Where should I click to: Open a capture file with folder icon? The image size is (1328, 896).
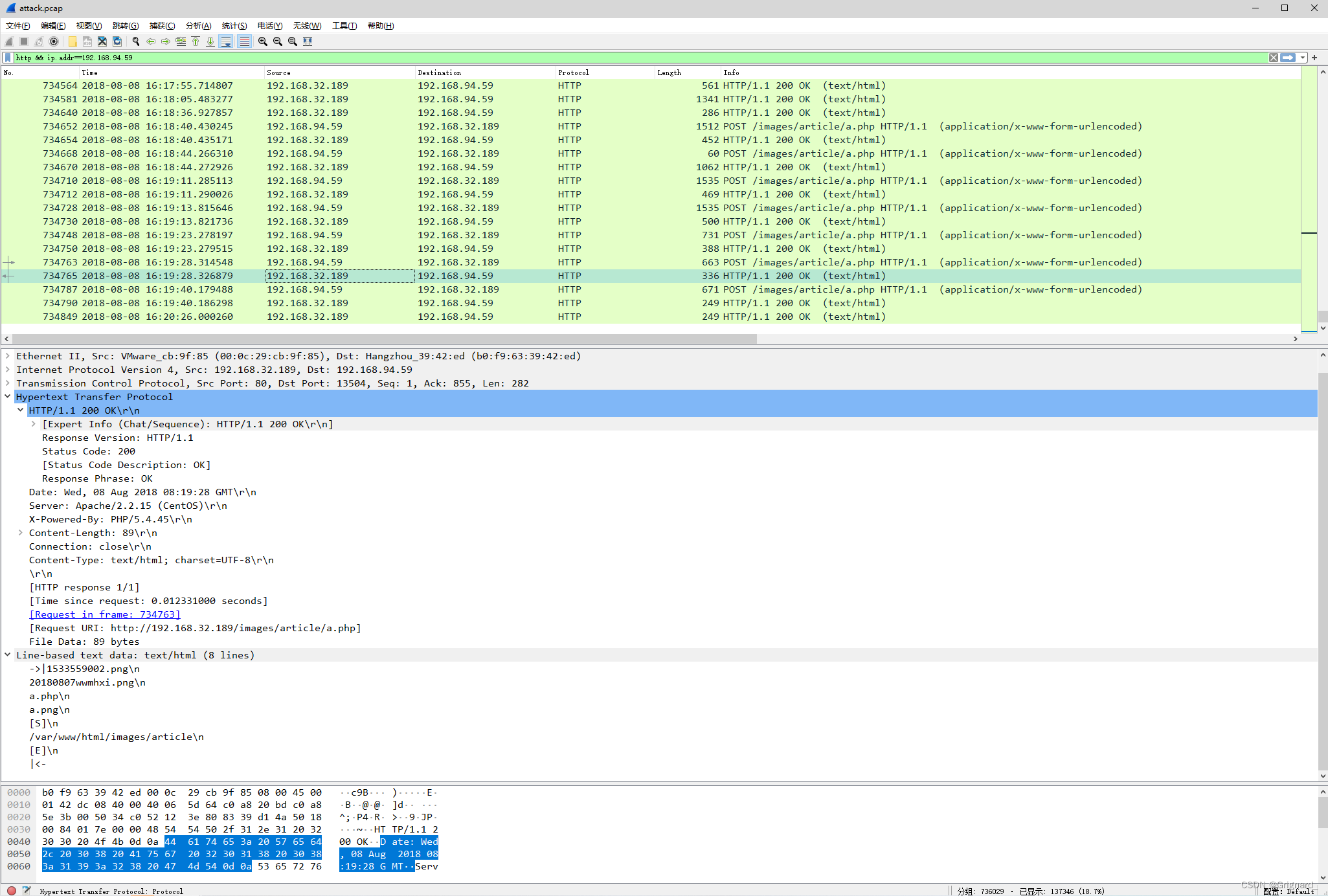click(73, 41)
